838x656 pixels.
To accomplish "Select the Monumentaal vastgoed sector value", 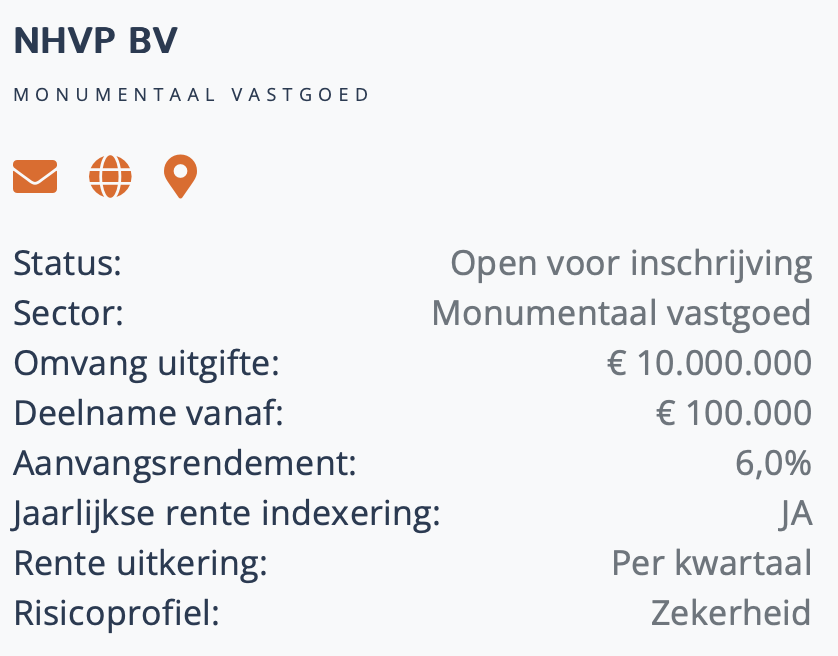I will [621, 314].
